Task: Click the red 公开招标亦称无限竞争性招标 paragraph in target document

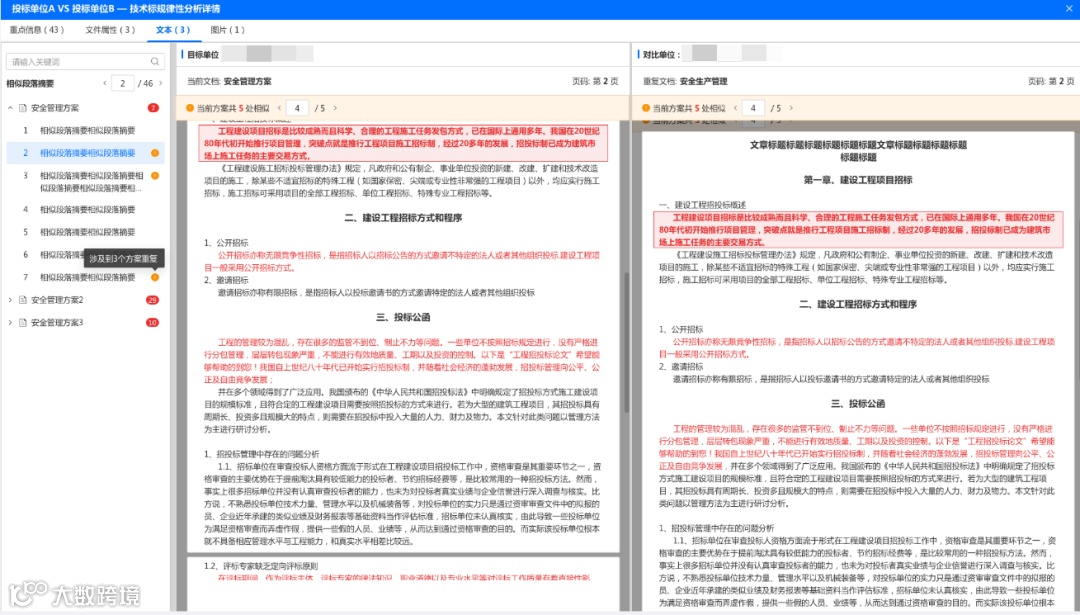Action: click(402, 261)
